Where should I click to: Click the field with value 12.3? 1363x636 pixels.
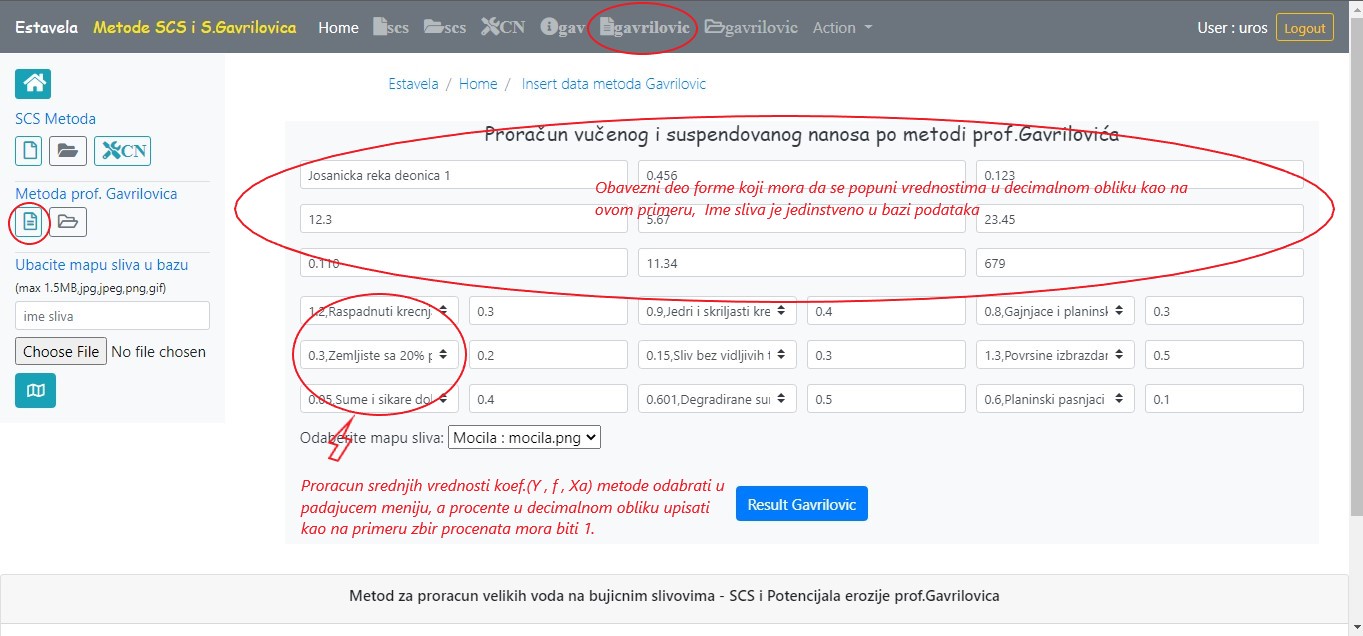point(464,219)
